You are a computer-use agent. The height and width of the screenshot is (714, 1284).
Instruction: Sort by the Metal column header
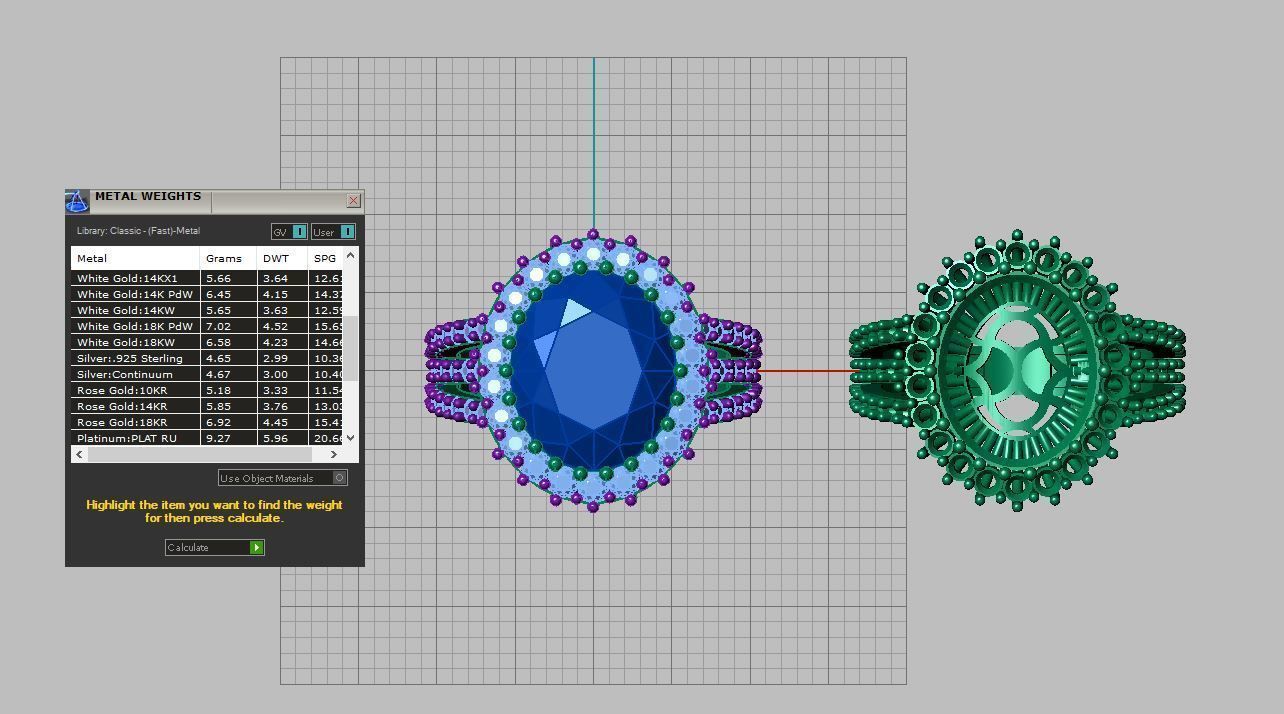(135, 258)
